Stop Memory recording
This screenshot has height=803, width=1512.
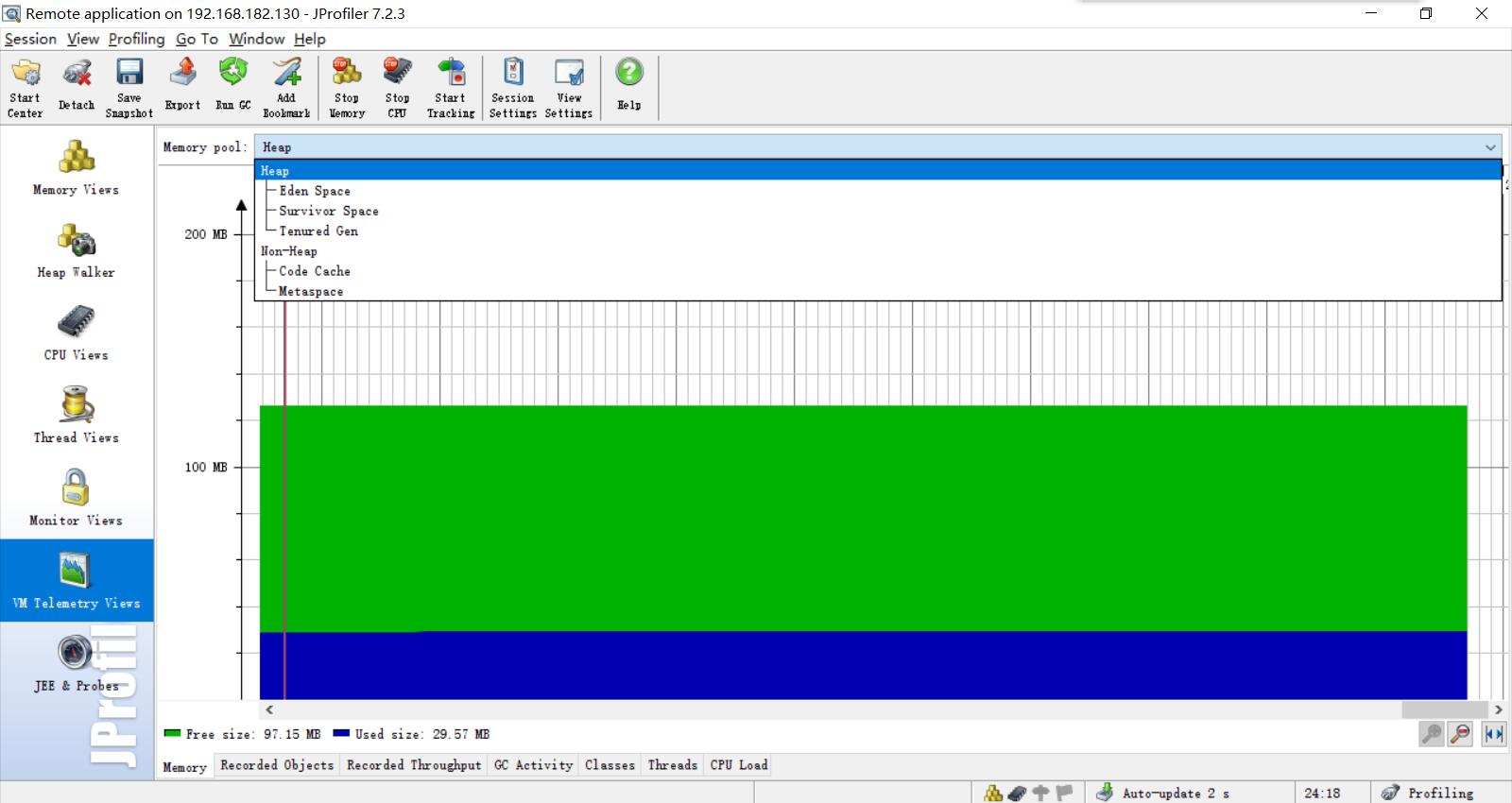347,88
